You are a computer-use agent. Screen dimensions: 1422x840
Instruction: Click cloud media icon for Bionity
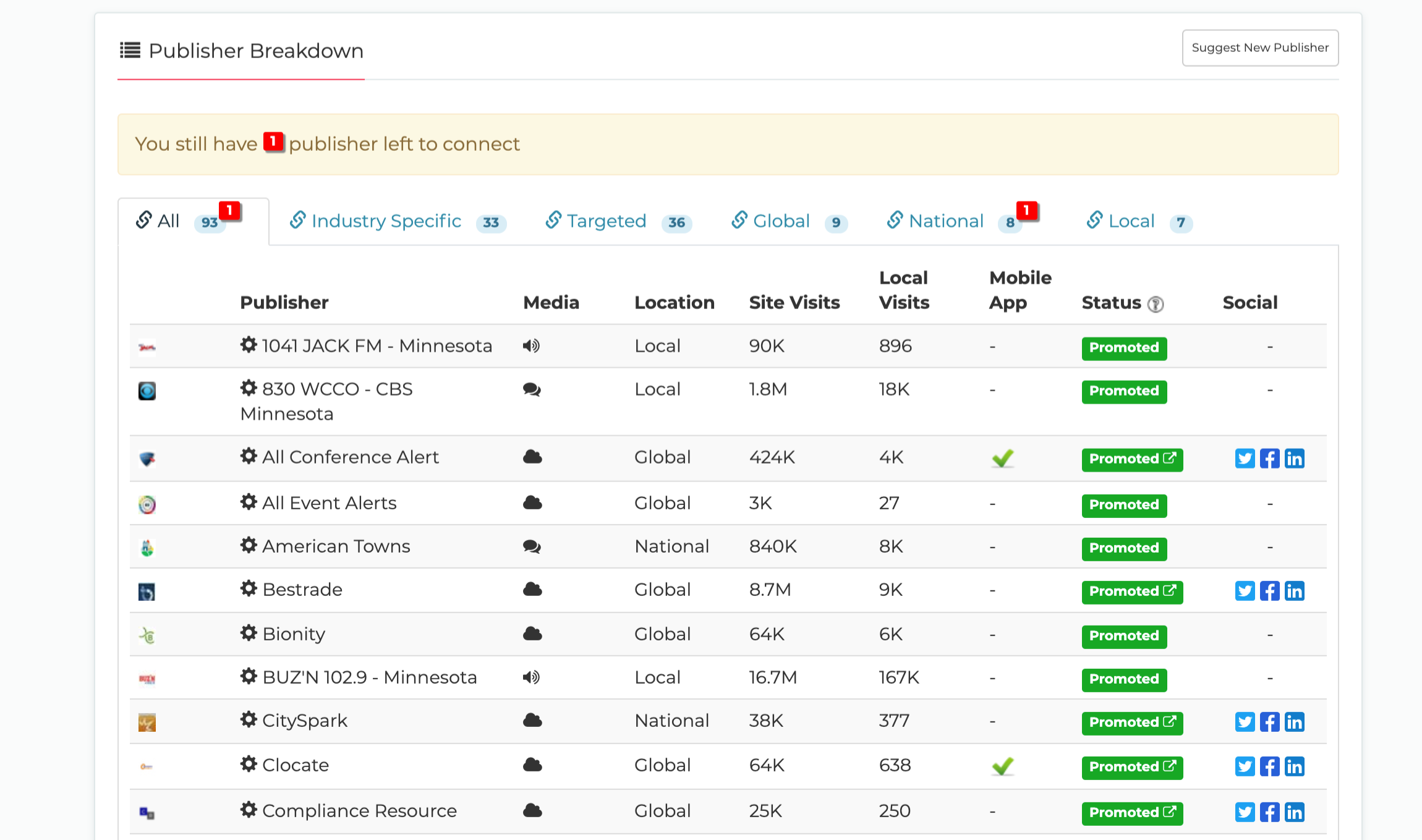tap(532, 634)
